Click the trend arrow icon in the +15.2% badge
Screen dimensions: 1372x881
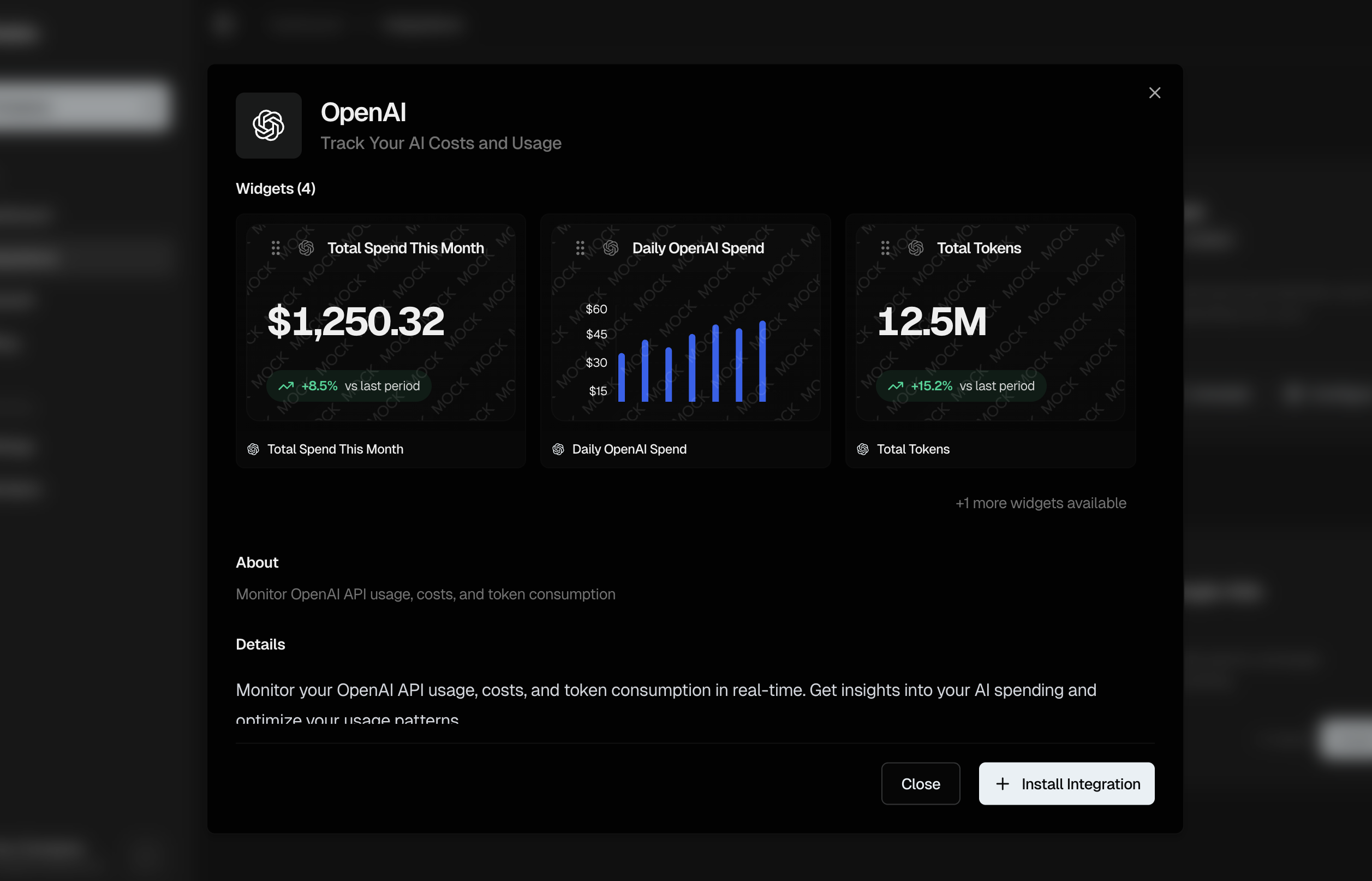coord(896,385)
